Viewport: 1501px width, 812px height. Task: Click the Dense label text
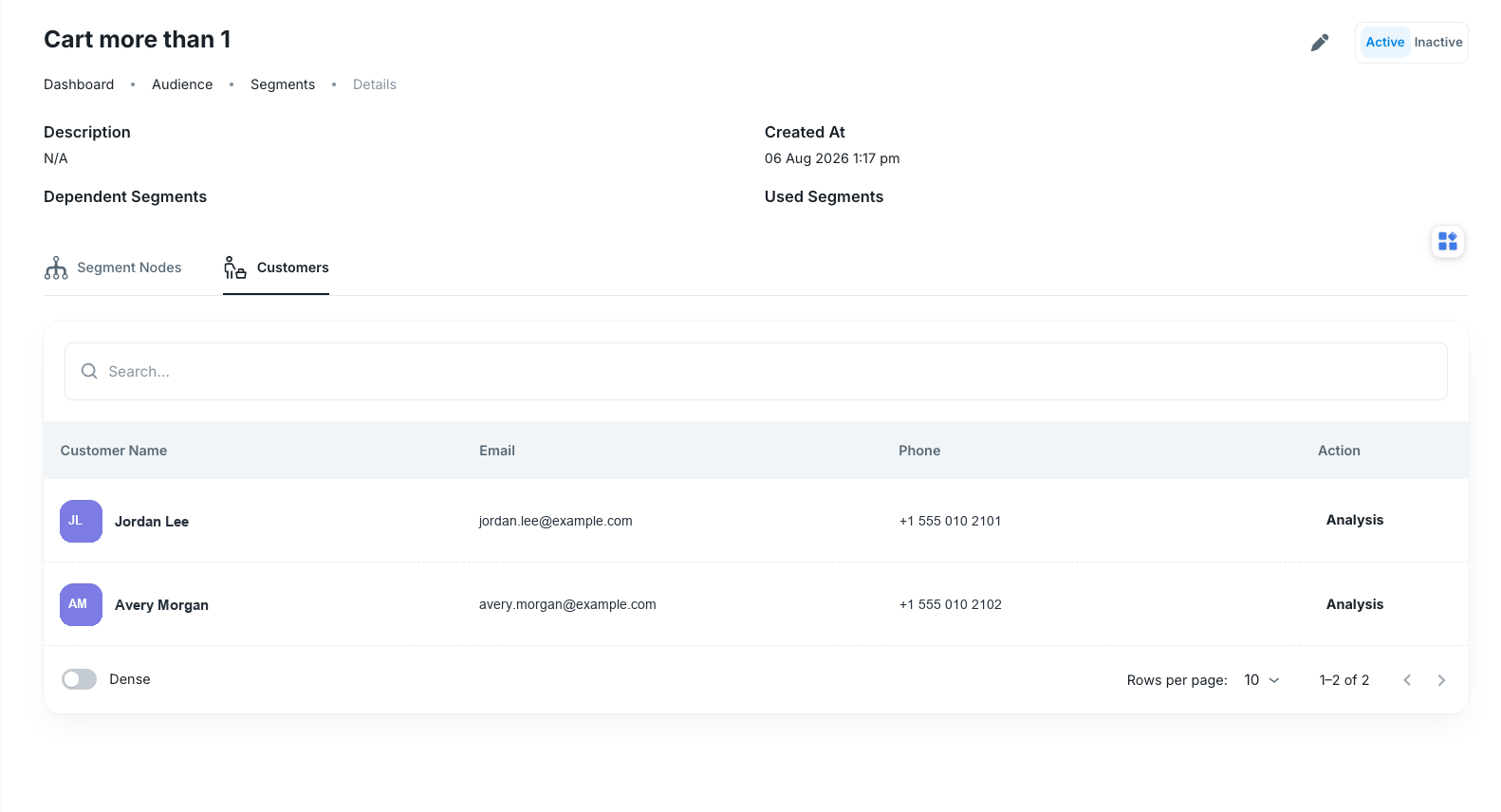(130, 679)
